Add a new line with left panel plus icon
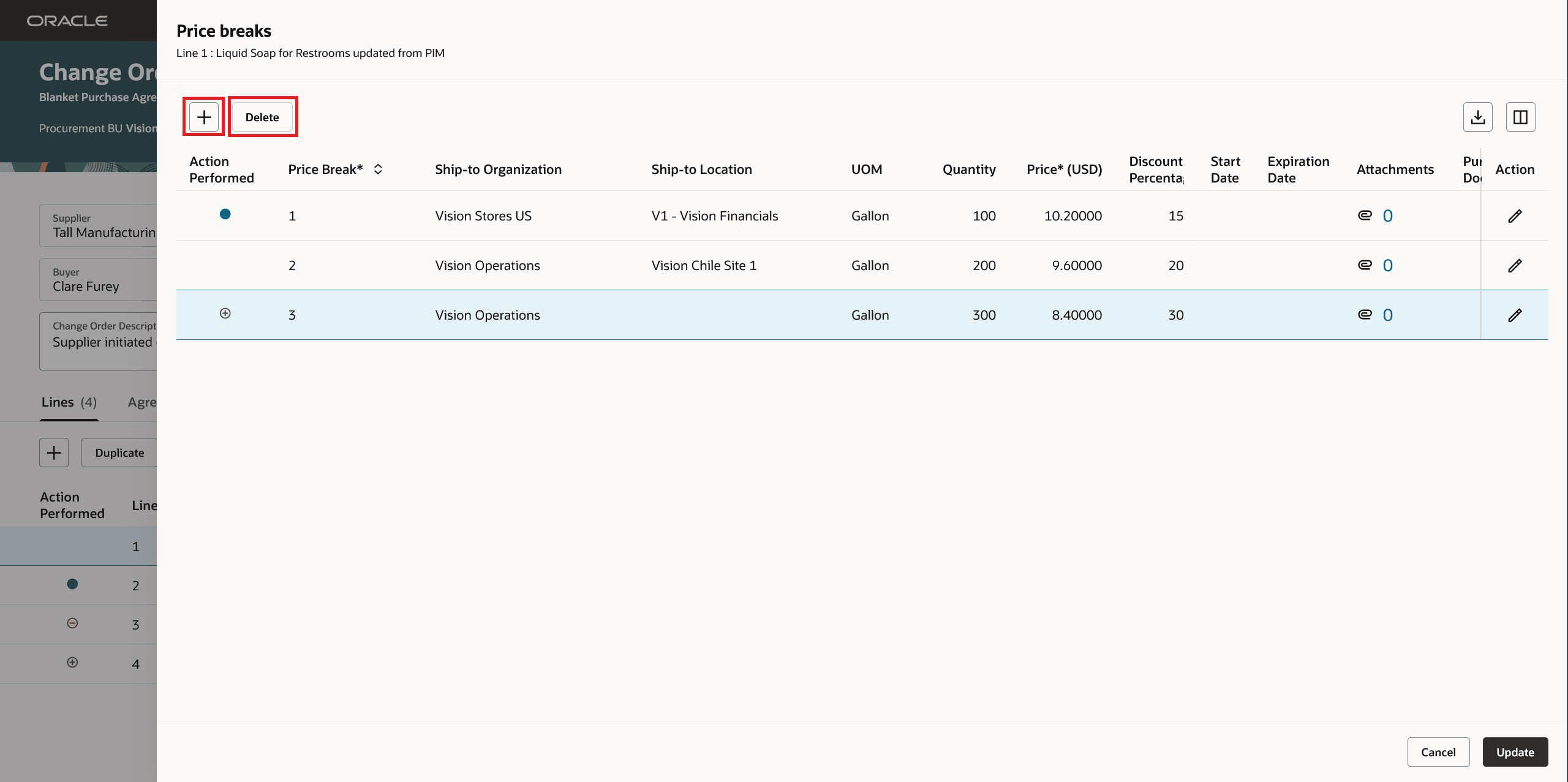Viewport: 1568px width, 782px height. click(x=53, y=452)
